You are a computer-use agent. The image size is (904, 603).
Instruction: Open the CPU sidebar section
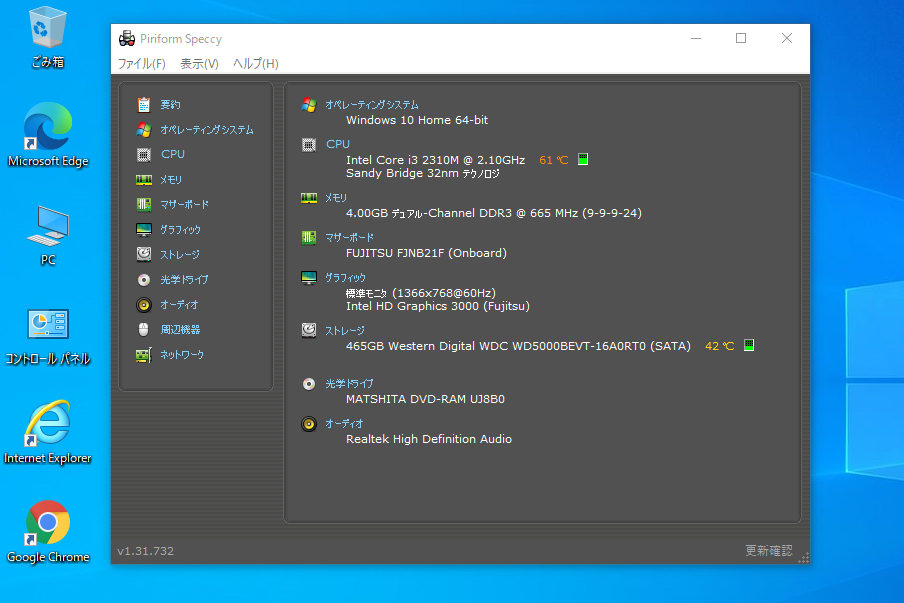172,154
